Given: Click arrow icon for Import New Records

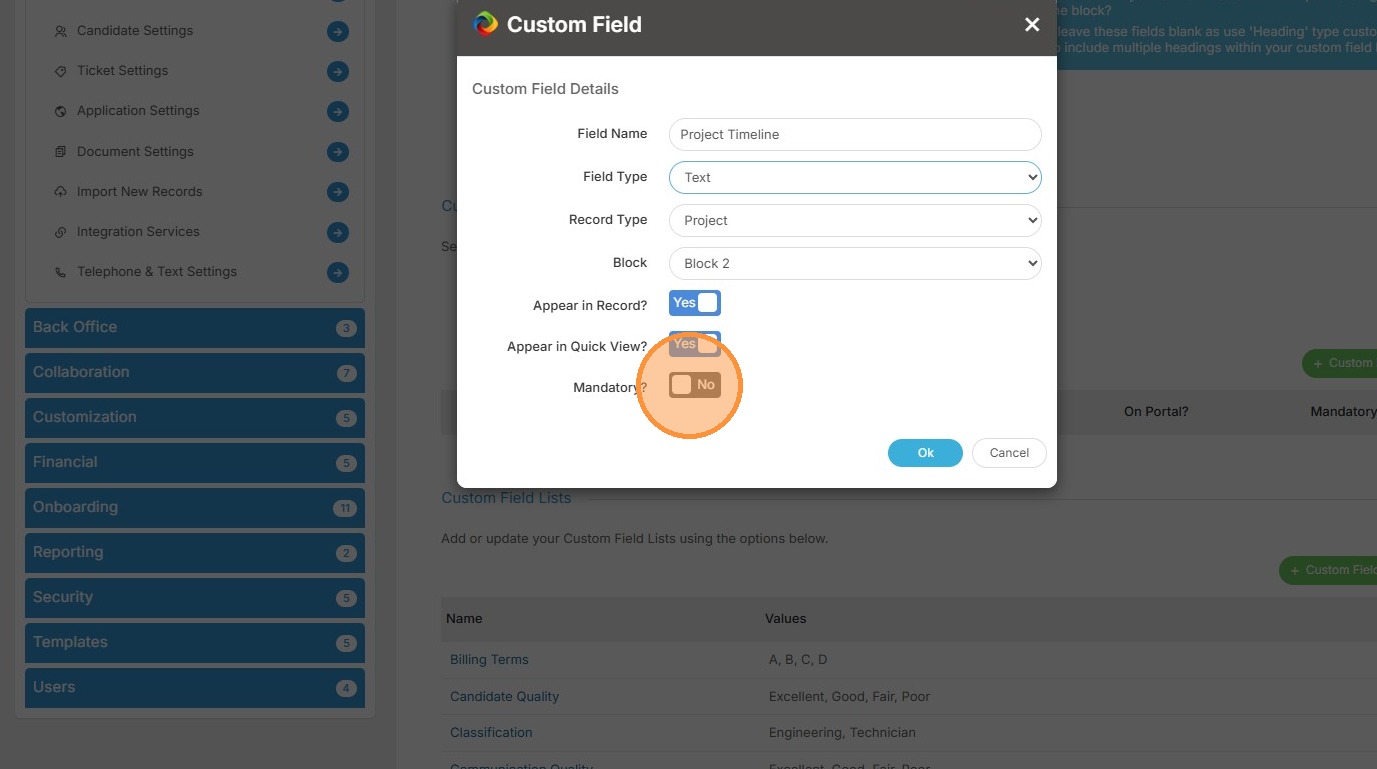Looking at the screenshot, I should pos(338,192).
